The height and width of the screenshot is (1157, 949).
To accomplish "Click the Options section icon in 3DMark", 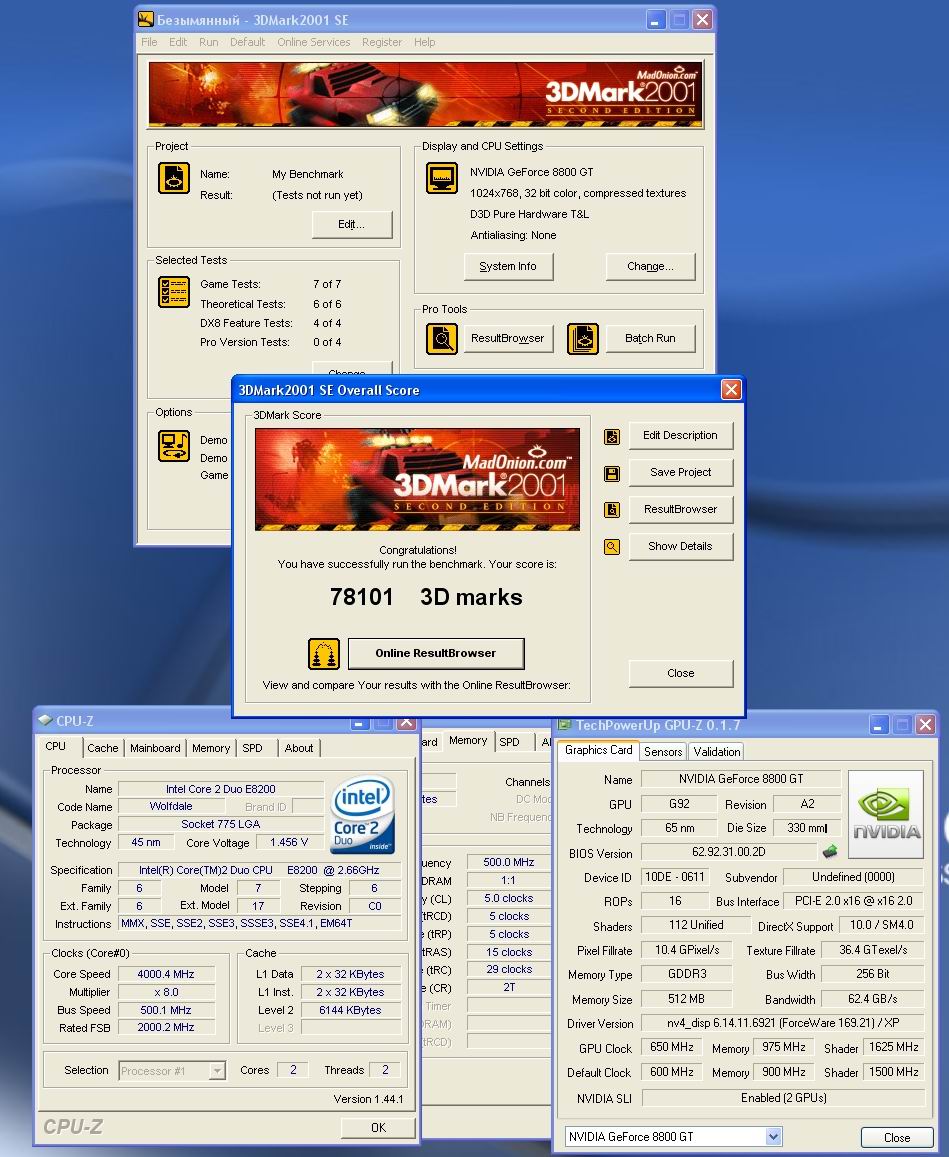I will point(173,446).
